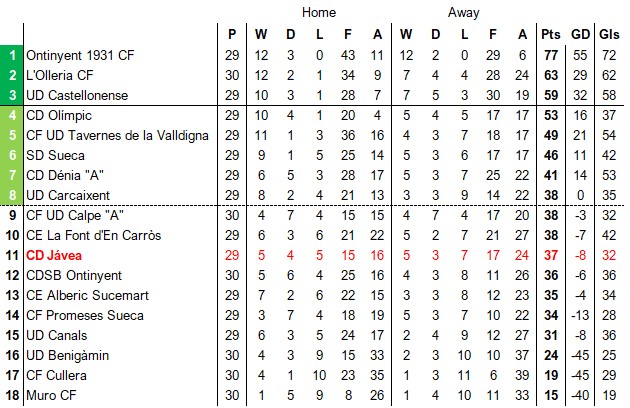630x408 pixels.
Task: Click the position 18 number cell
Action: pyautogui.click(x=12, y=395)
